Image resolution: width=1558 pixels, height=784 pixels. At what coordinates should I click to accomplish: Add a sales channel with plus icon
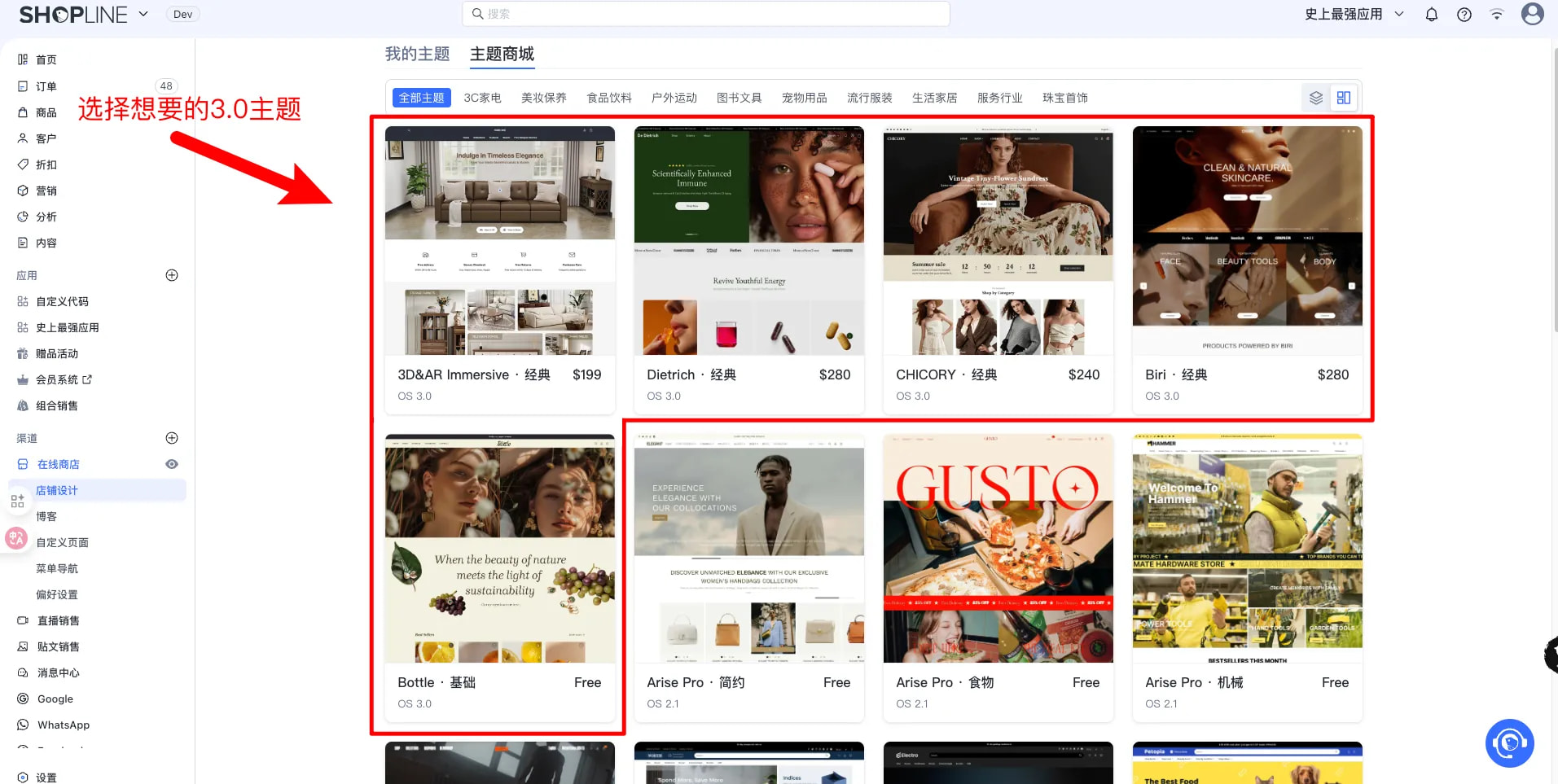click(x=172, y=438)
